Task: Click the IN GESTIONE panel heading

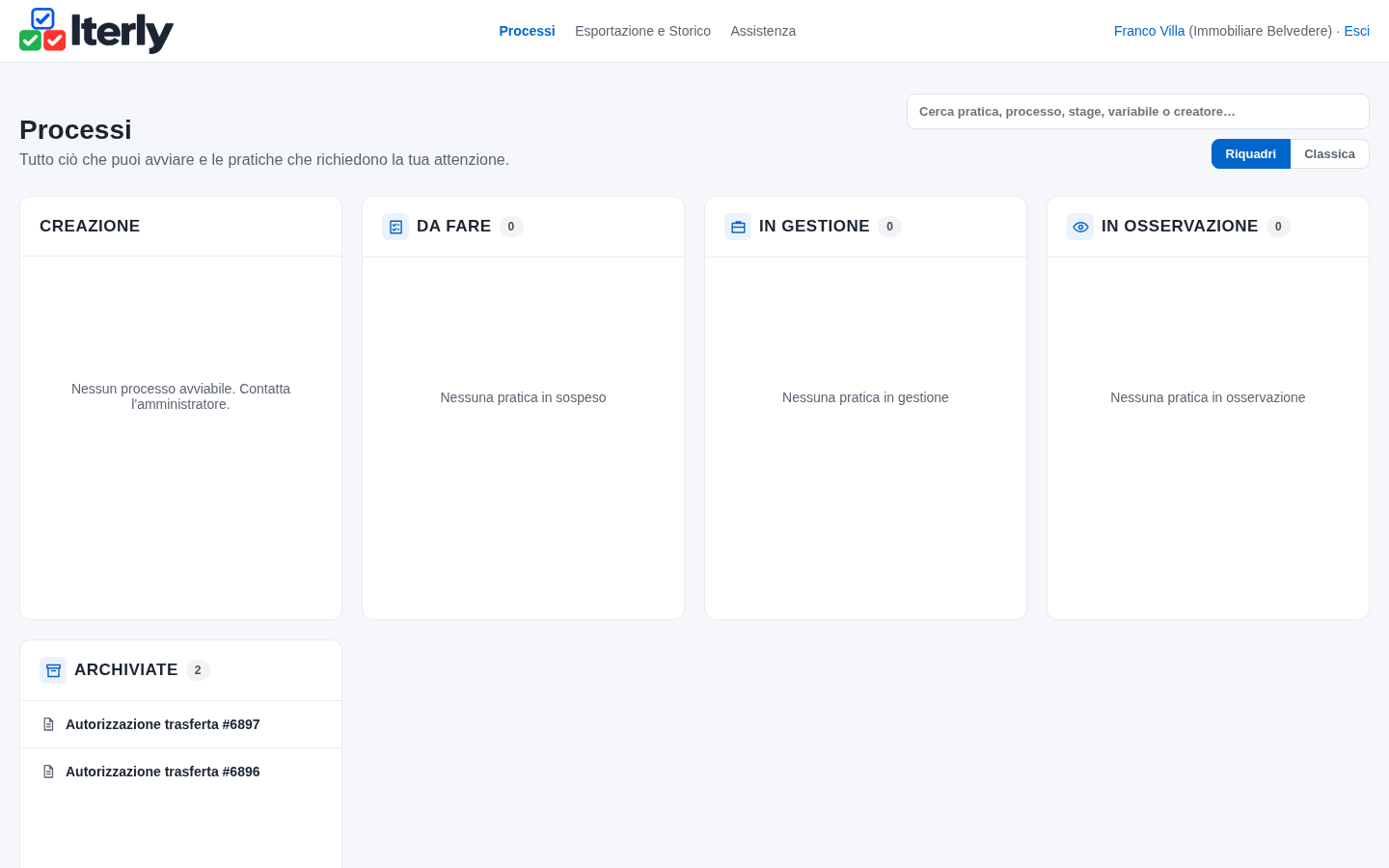Action: [814, 226]
